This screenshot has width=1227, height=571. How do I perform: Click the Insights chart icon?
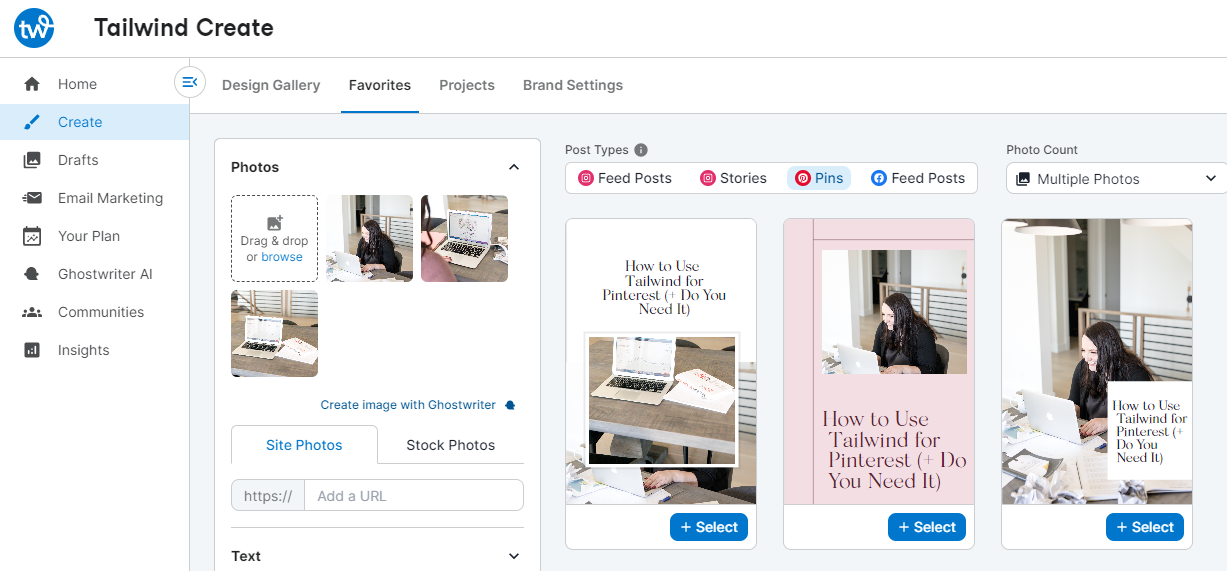click(x=32, y=350)
